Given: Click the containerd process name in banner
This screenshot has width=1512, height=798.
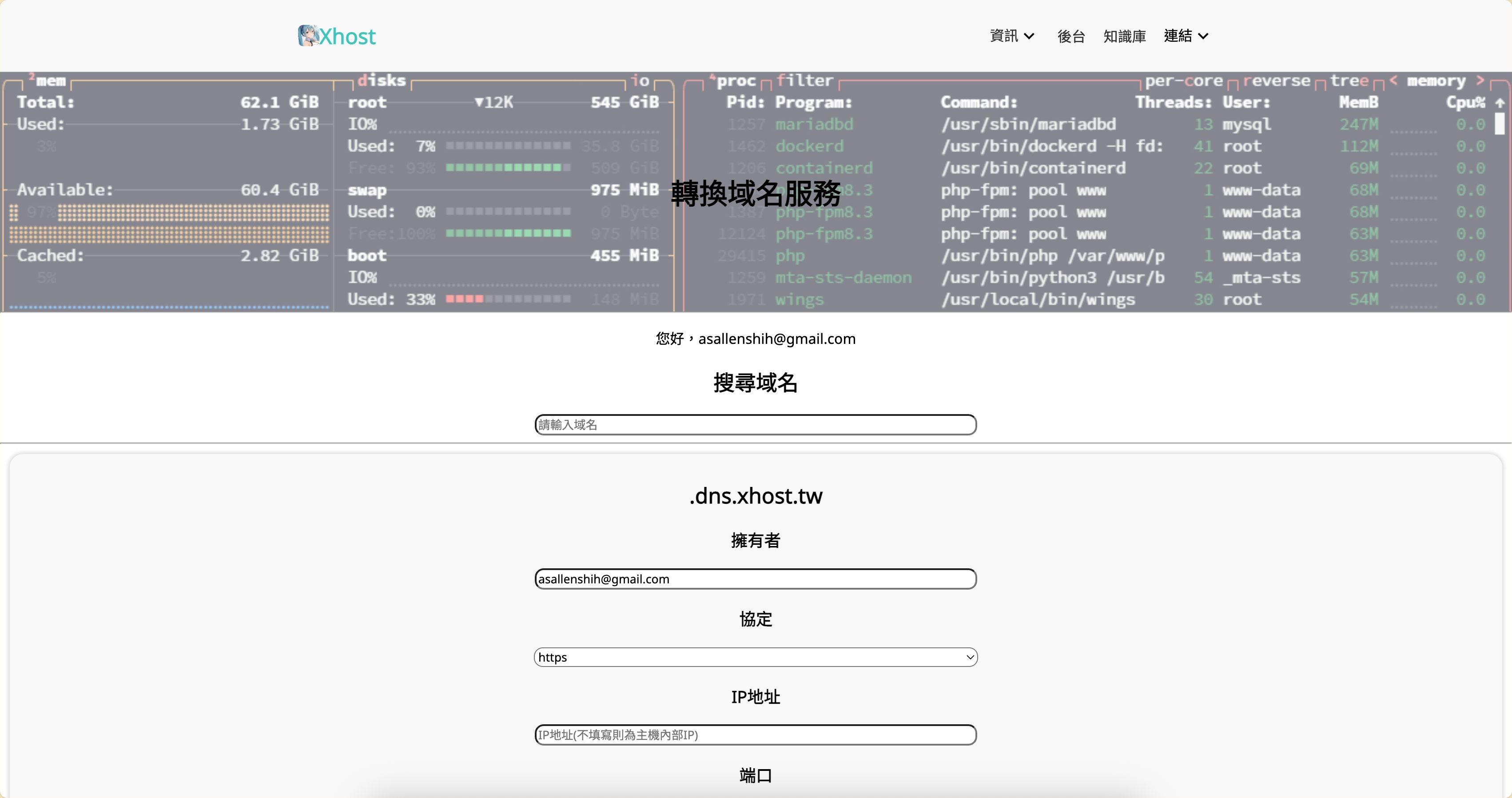Looking at the screenshot, I should click(824, 168).
